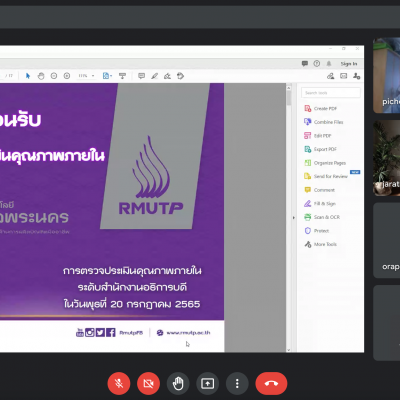Viewport: 400px width, 400px height.
Task: Click the Comment tool icon in sidebar
Action: click(308, 190)
